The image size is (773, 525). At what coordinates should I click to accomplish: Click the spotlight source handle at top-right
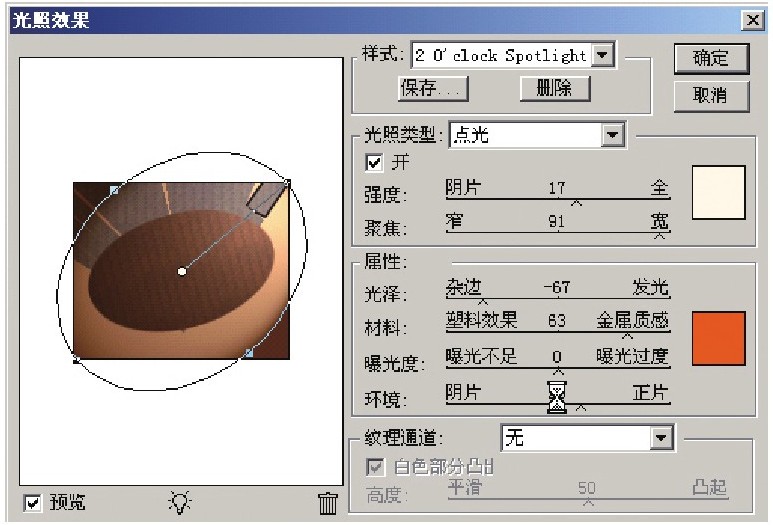288,183
